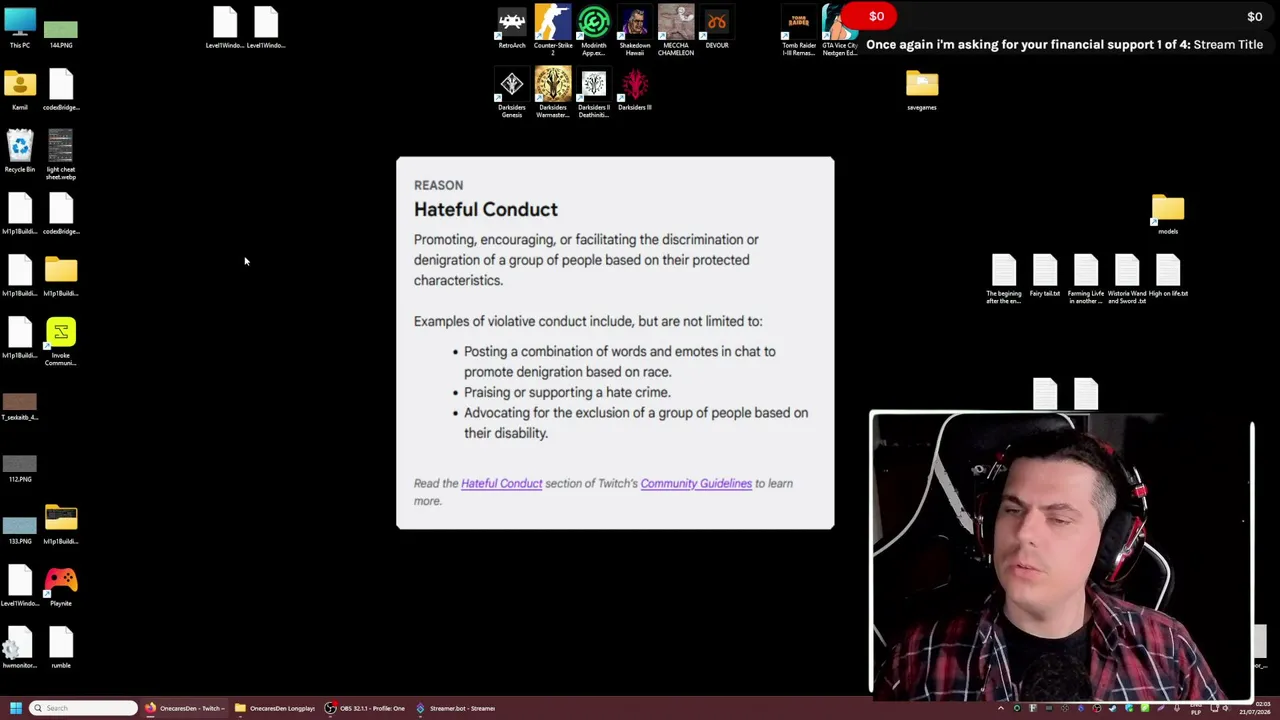The width and height of the screenshot is (1280, 720).
Task: Launch the Playnite shortcut
Action: 61,585
